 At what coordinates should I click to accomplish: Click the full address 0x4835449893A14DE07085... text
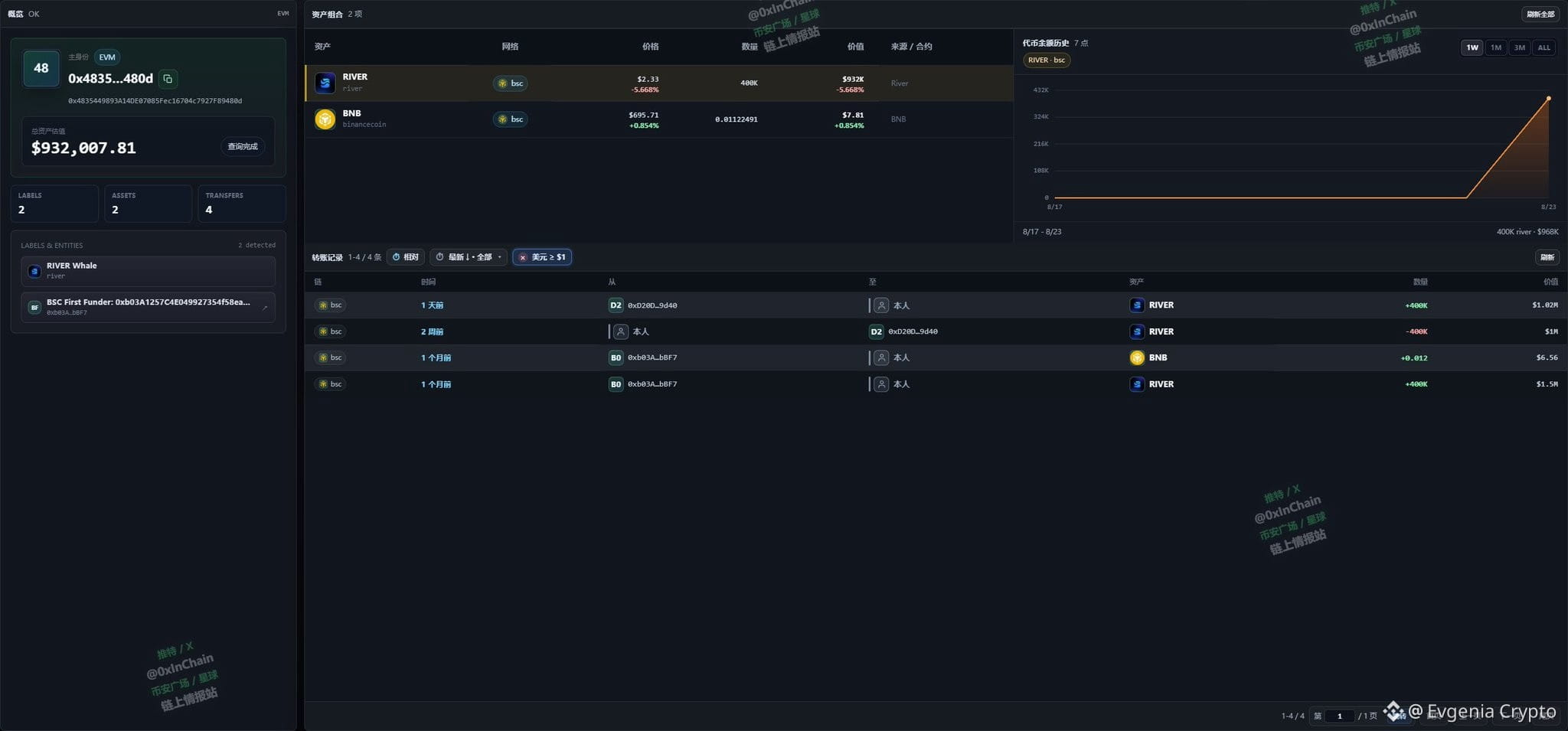pyautogui.click(x=155, y=101)
